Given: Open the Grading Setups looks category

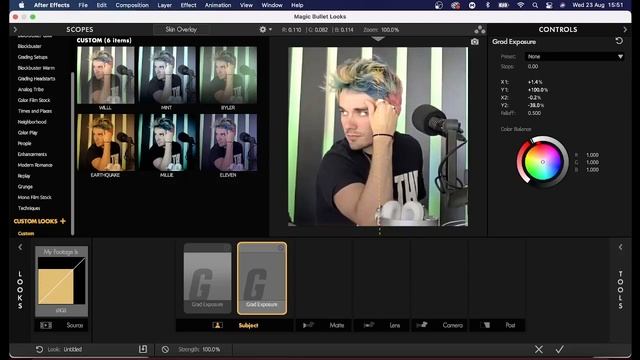Looking at the screenshot, I should 33,57.
